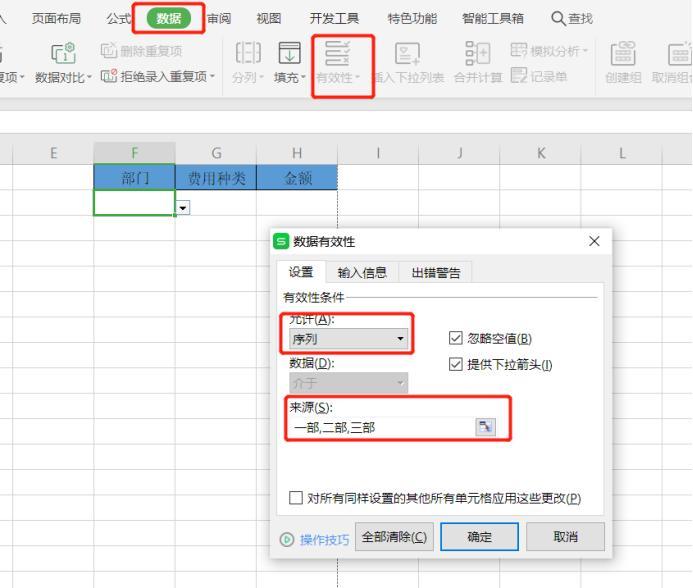Switch to the 页面布局 tab
The height and width of the screenshot is (588, 693).
56,18
